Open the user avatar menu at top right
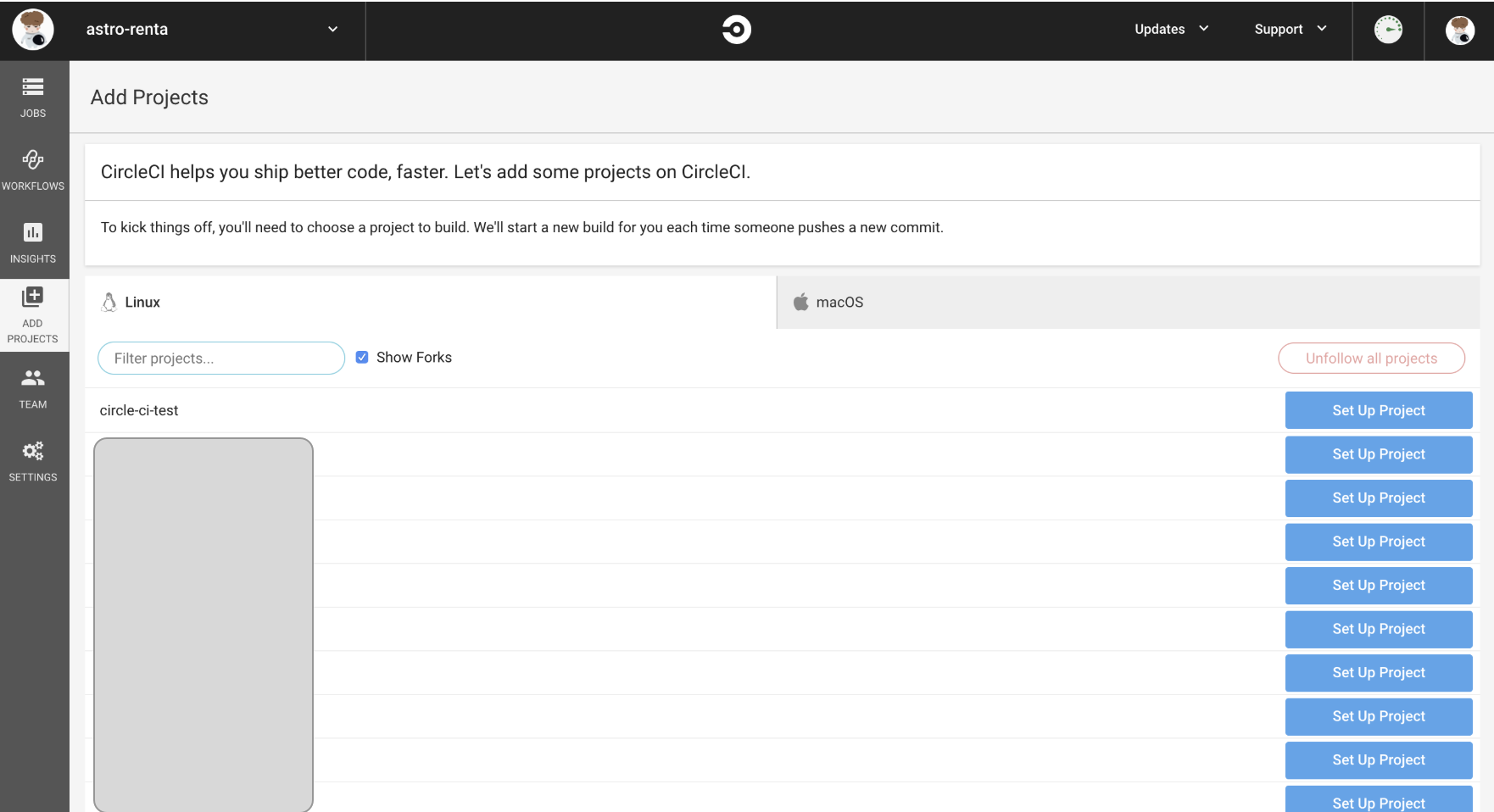Image resolution: width=1494 pixels, height=812 pixels. pos(1459,30)
